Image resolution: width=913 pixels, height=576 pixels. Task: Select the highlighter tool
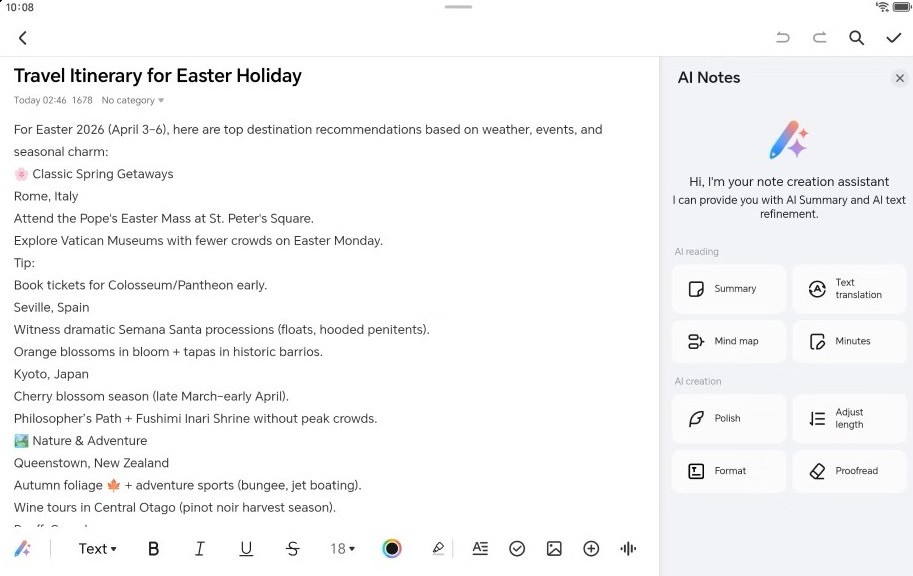click(x=437, y=548)
